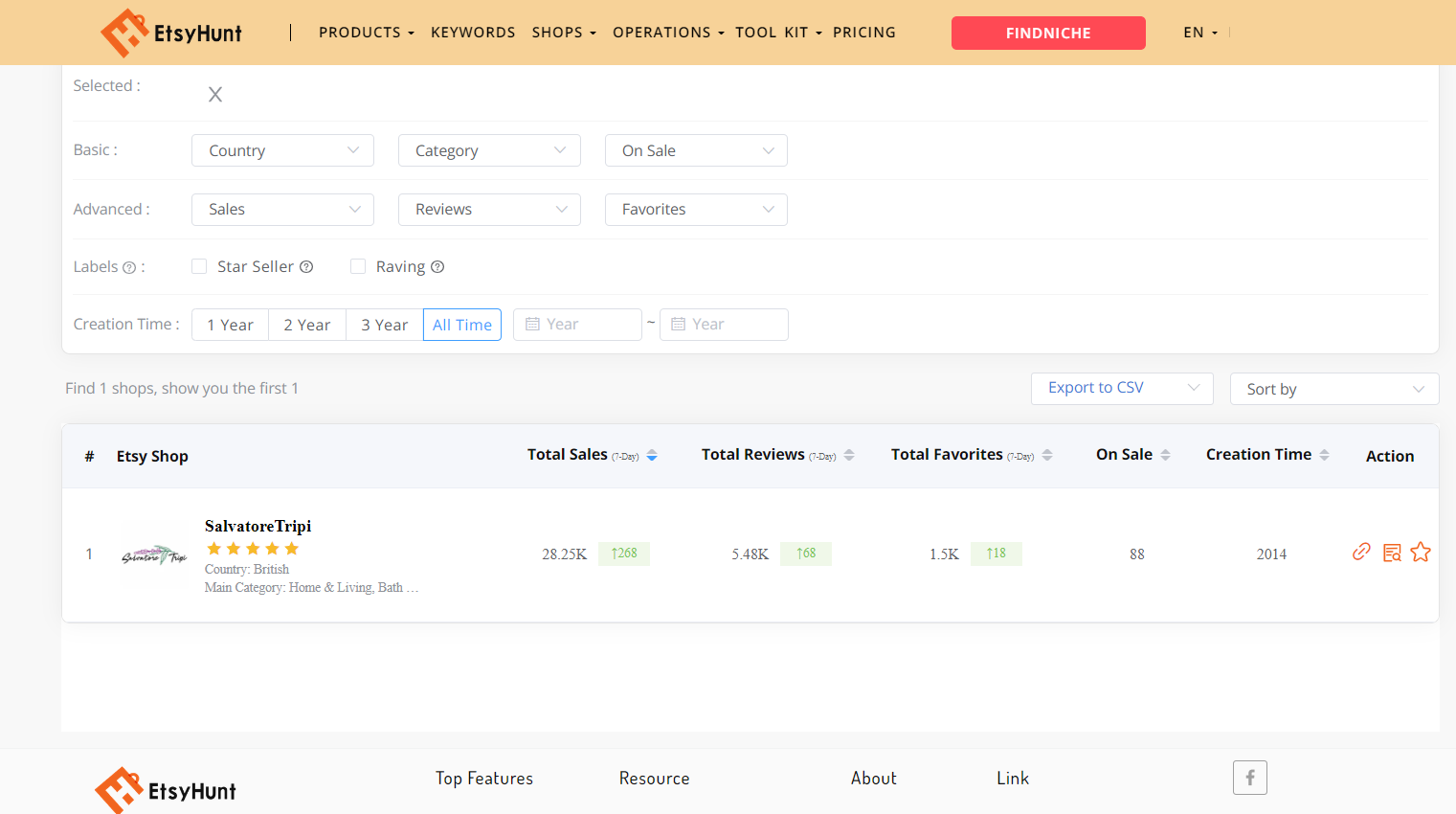The image size is (1456, 814).
Task: Click the Facebook icon in footer
Action: coord(1250,778)
